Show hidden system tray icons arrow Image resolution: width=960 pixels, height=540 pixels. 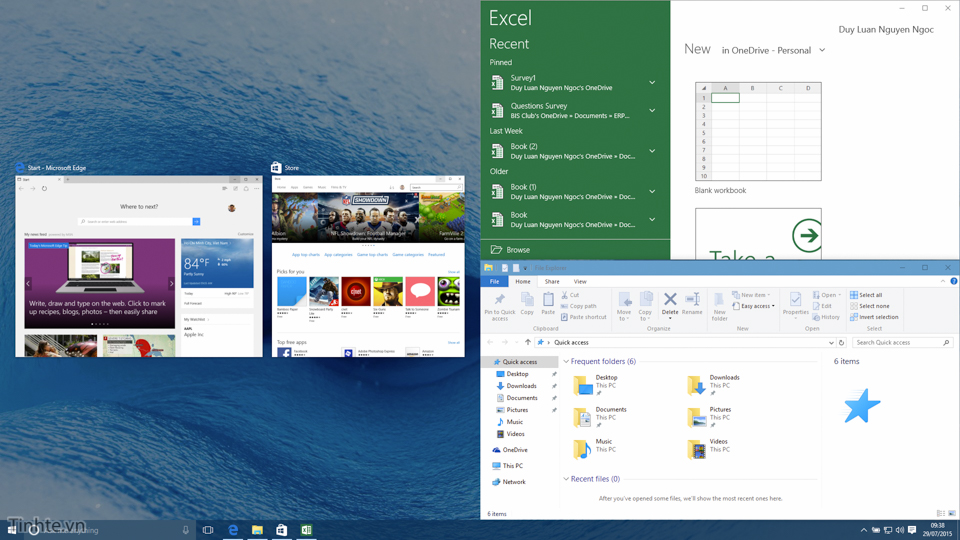(863, 530)
